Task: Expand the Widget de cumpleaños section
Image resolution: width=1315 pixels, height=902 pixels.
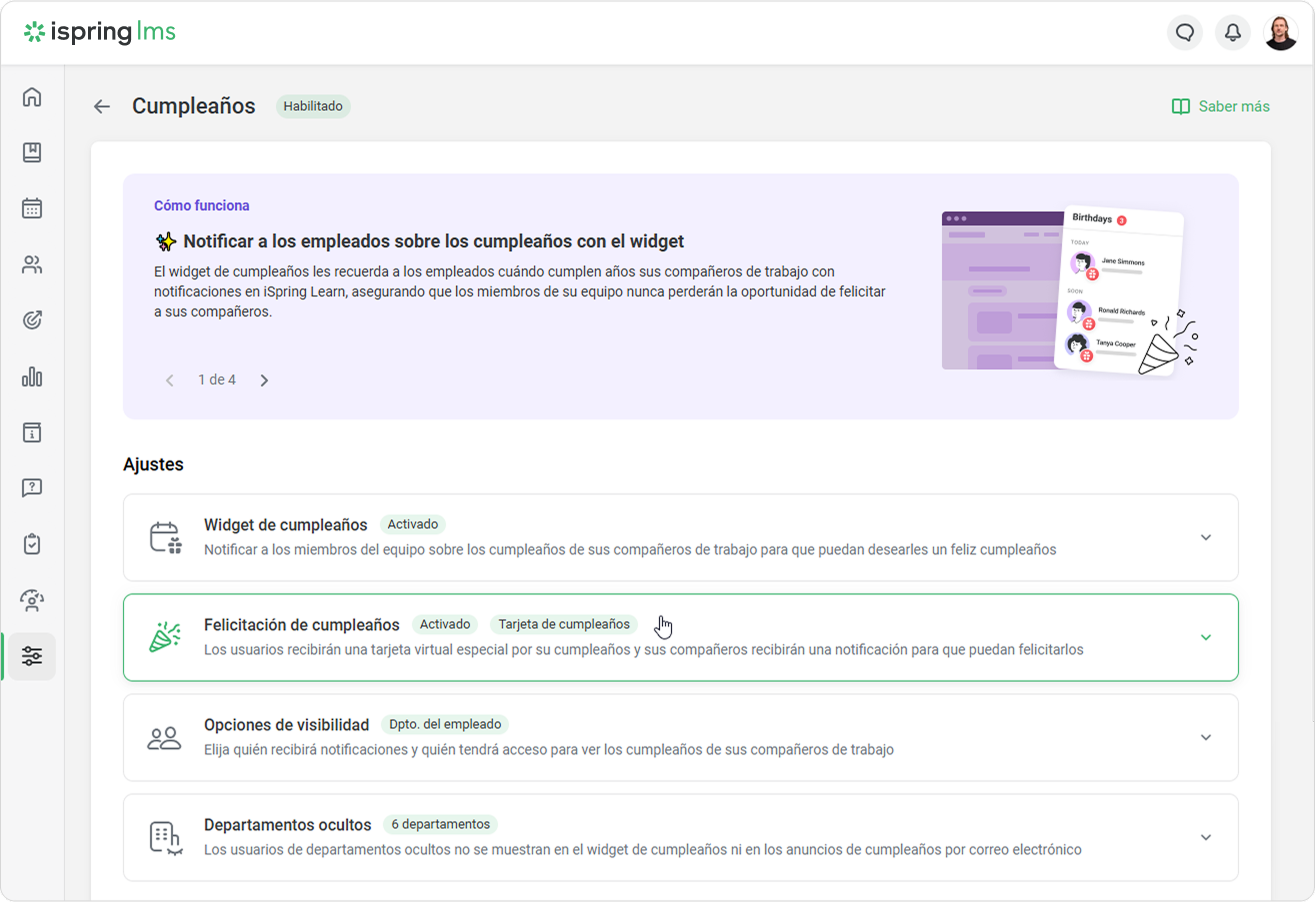Action: (1205, 538)
